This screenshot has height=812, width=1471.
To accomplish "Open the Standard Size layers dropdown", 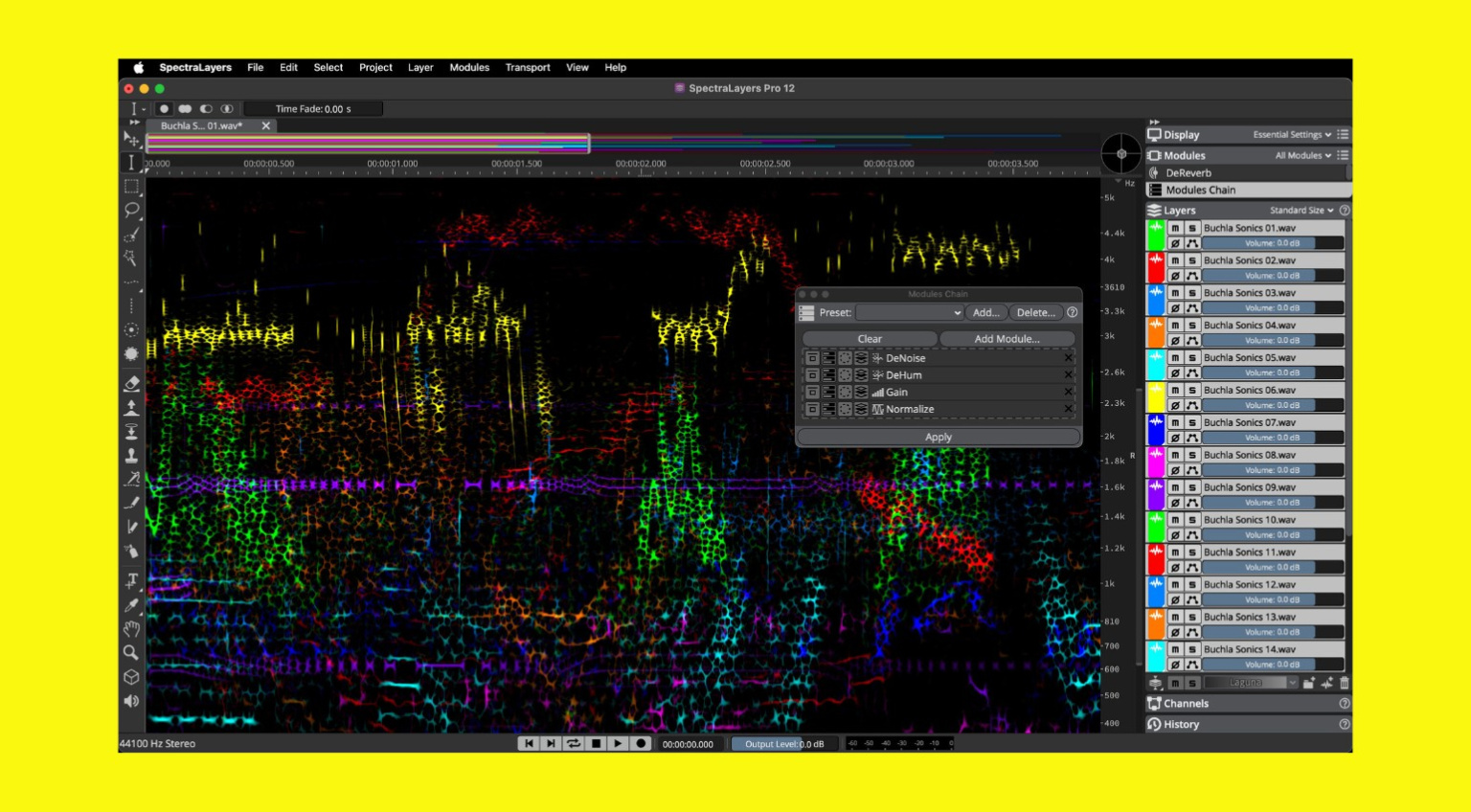I will coord(1302,210).
